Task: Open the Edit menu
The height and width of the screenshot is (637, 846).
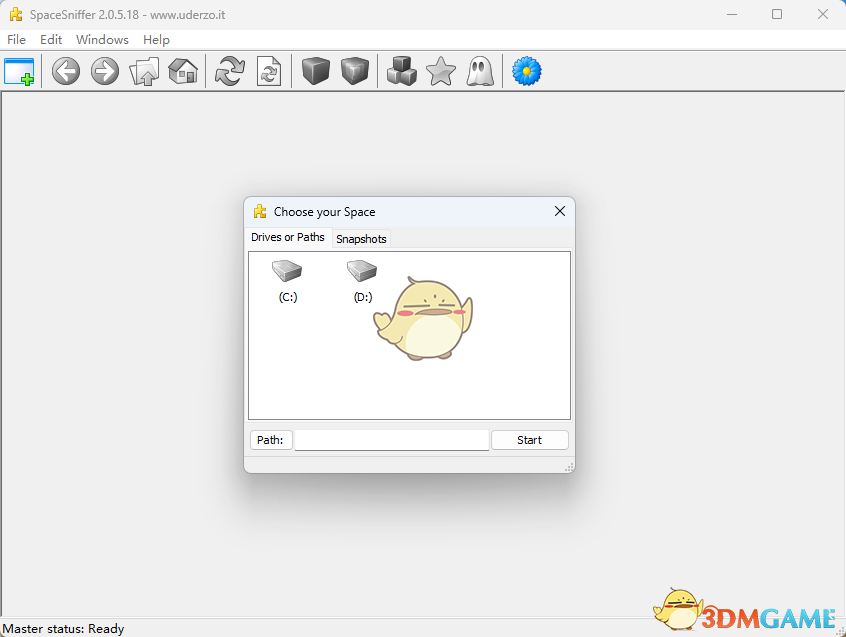Action: tap(51, 40)
